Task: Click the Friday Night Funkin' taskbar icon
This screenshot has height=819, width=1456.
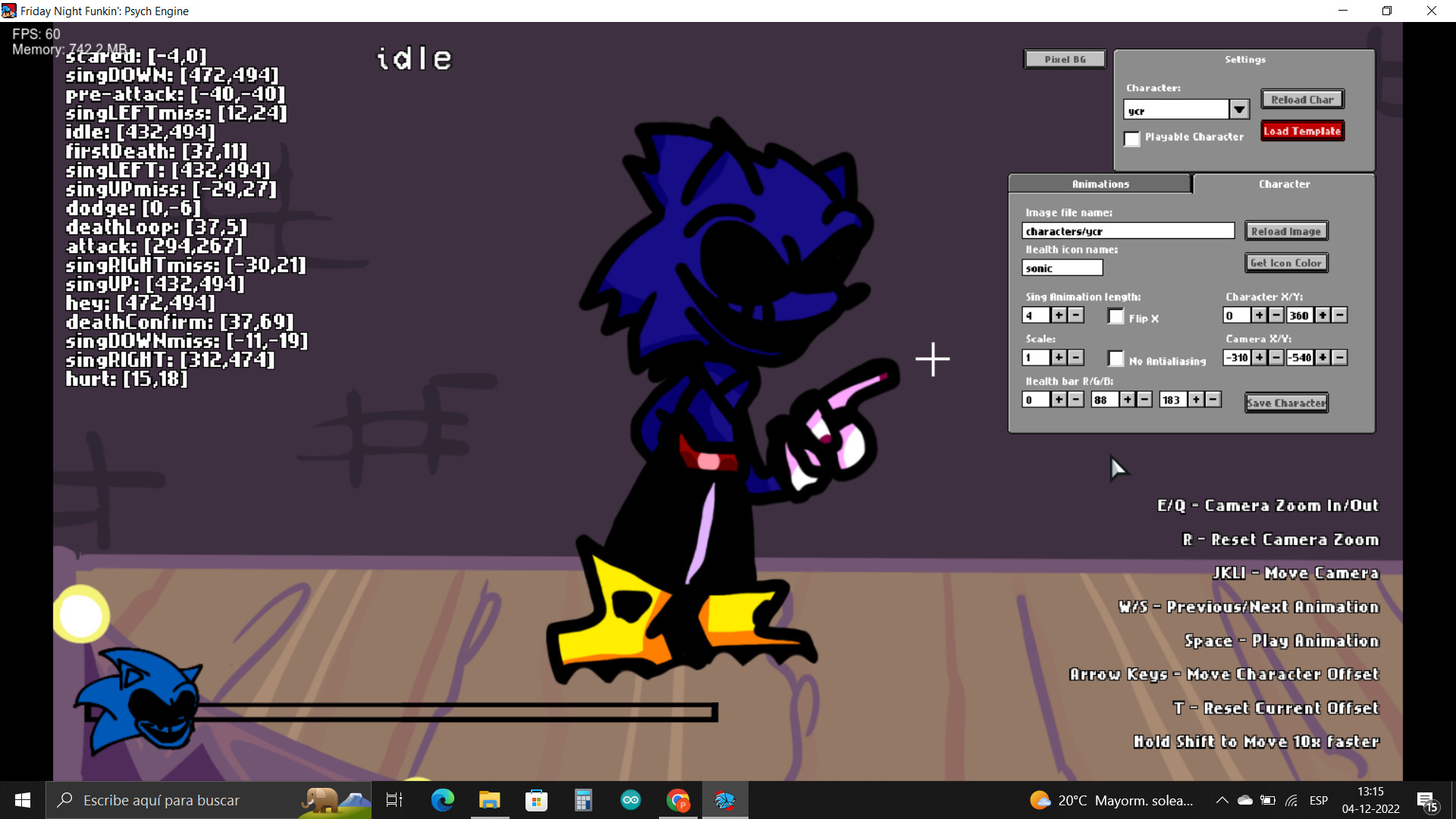Action: pyautogui.click(x=725, y=800)
